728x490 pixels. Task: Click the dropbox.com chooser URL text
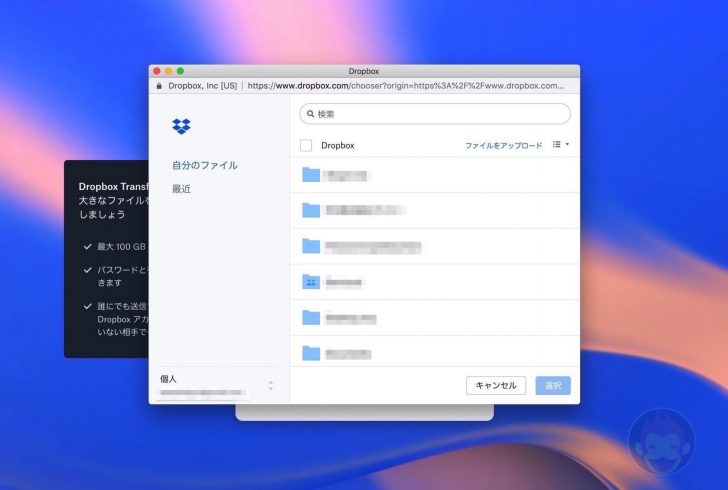(x=405, y=86)
